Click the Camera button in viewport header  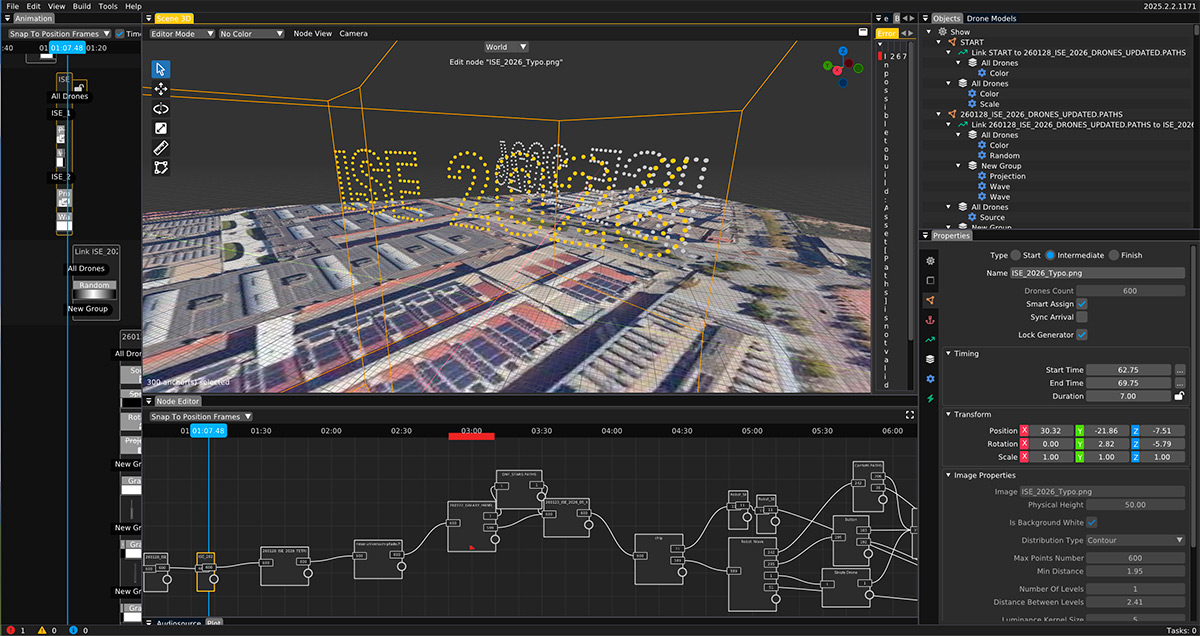(x=353, y=34)
